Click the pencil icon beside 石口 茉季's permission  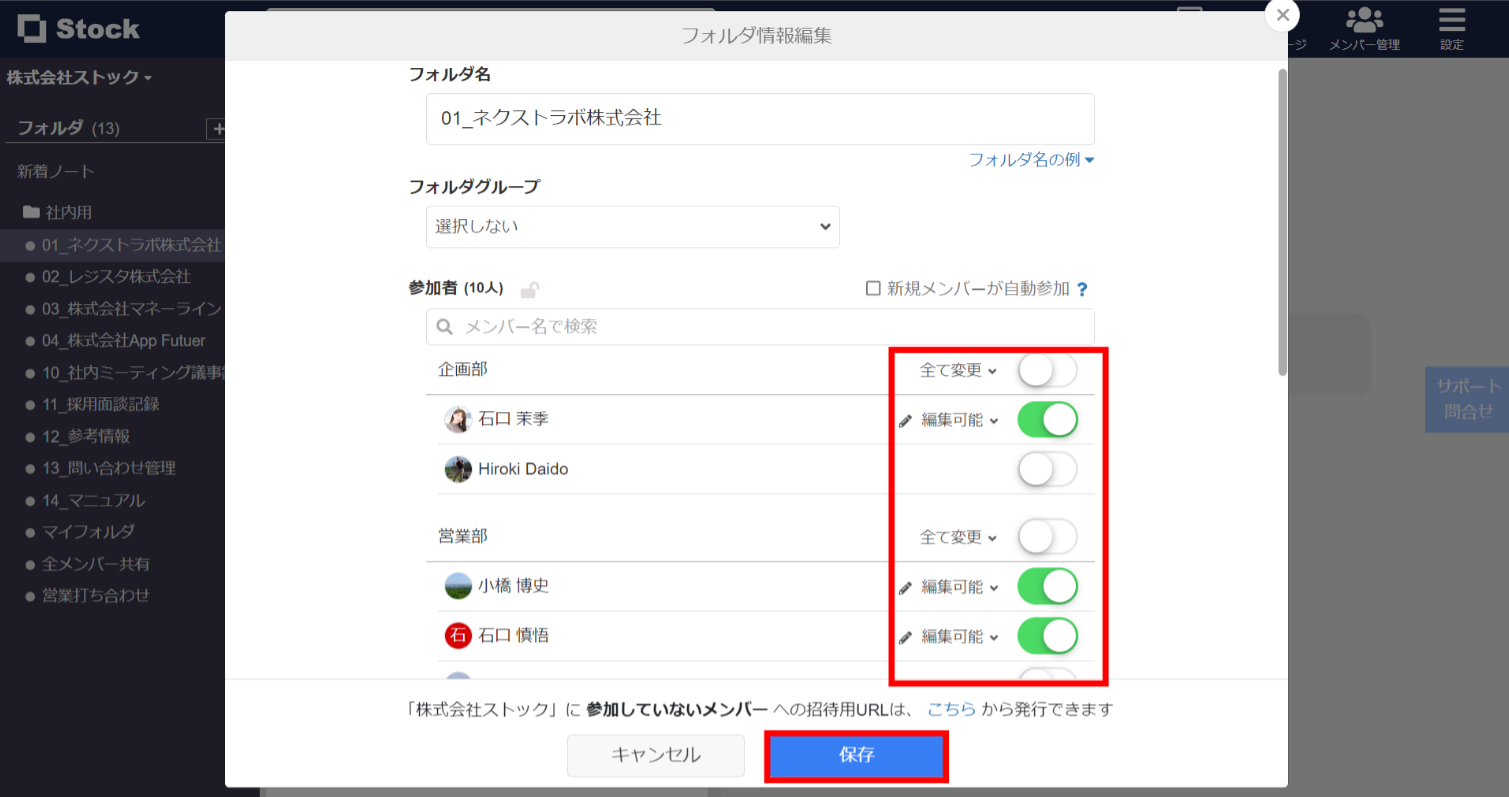point(905,419)
